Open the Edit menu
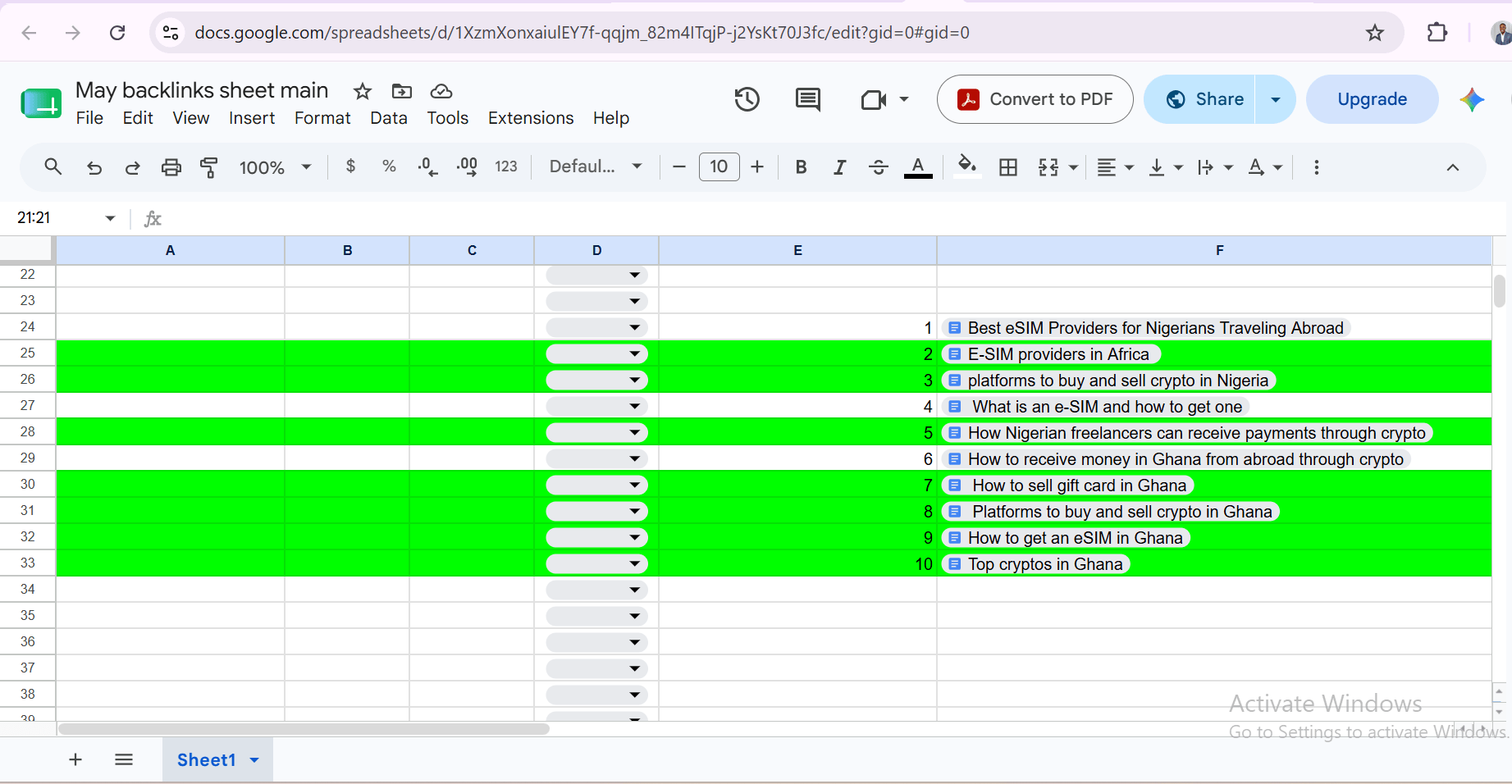 point(138,118)
